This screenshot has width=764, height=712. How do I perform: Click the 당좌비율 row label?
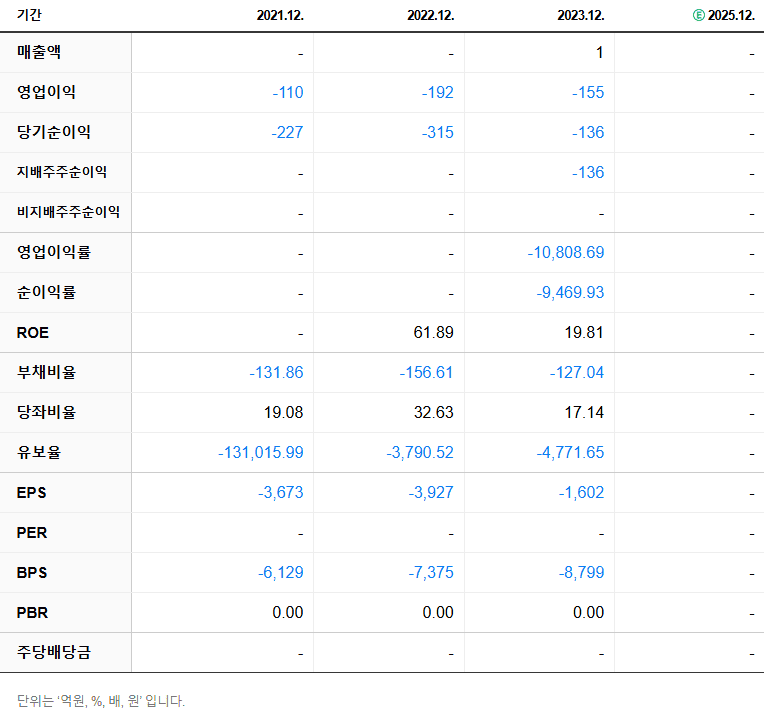[x=46, y=412]
